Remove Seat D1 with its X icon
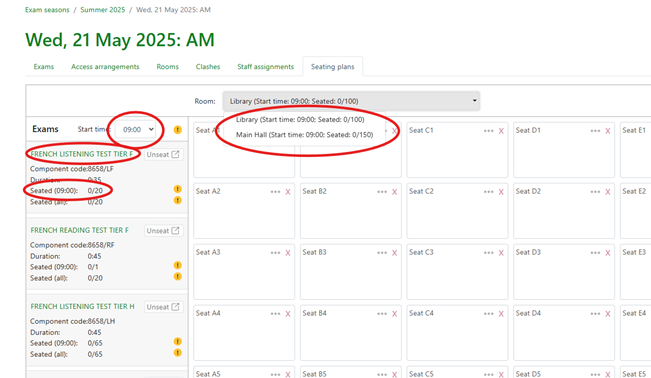Screen dimensions: 651x378 [x=608, y=131]
